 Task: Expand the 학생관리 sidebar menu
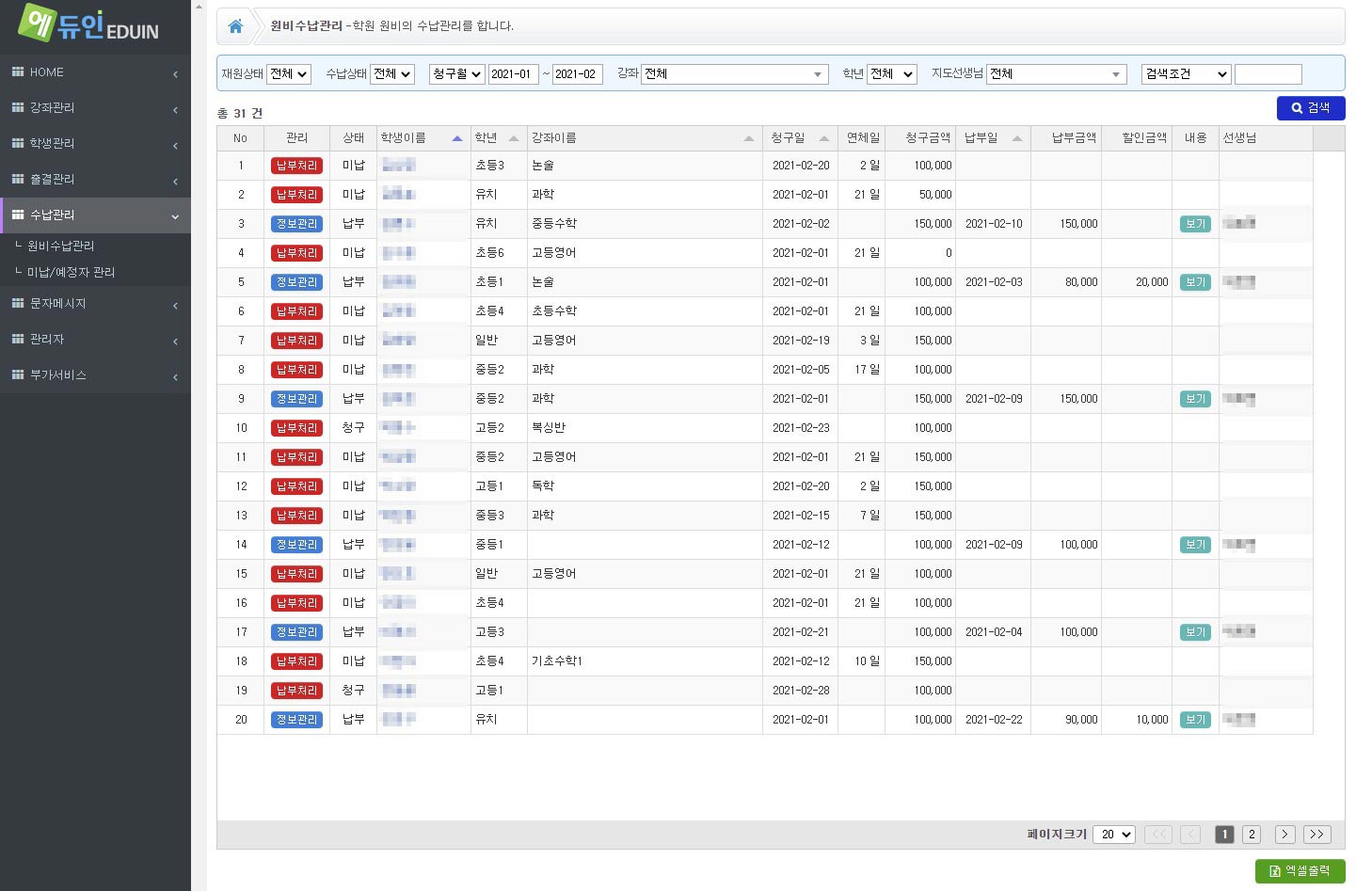tap(175, 145)
